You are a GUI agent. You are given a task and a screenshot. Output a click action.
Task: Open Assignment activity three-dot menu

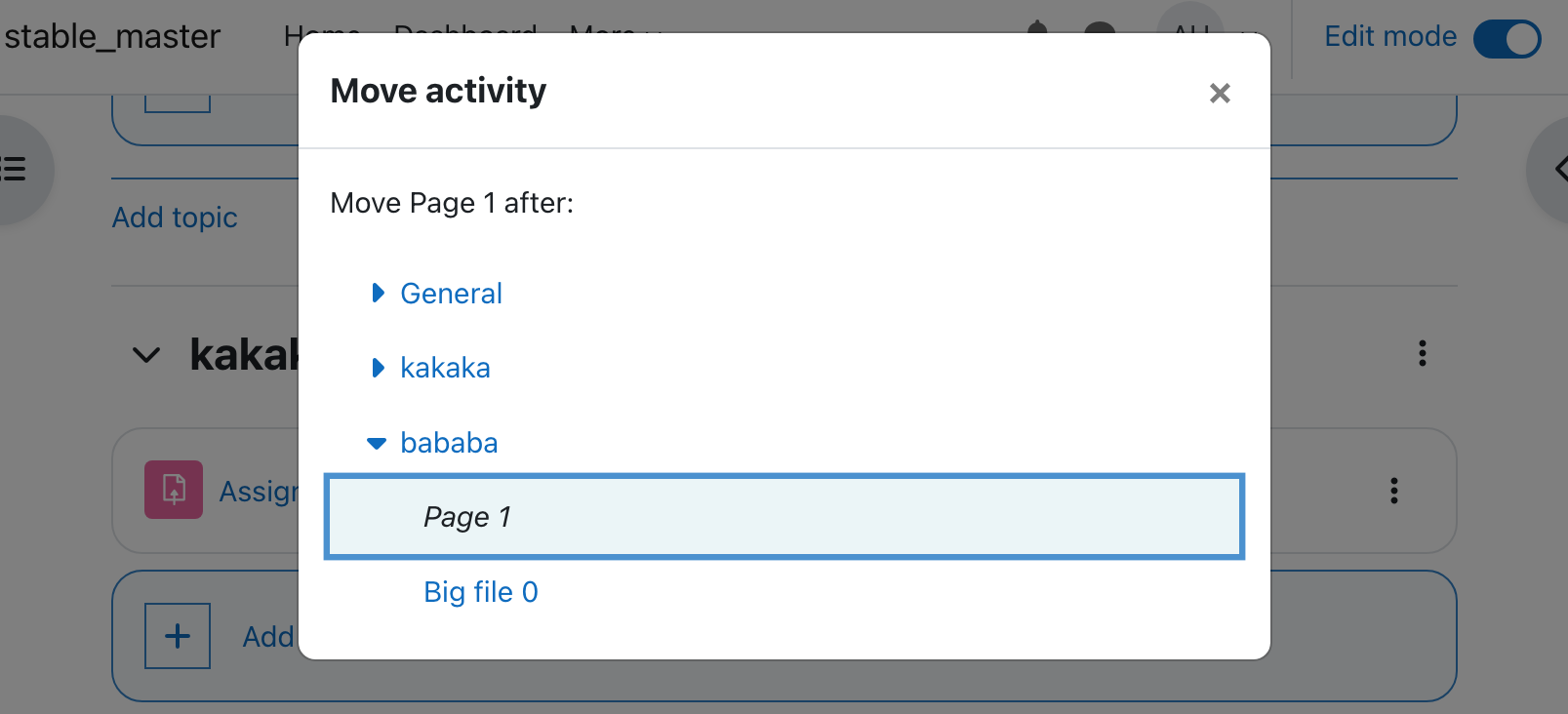[x=1394, y=491]
